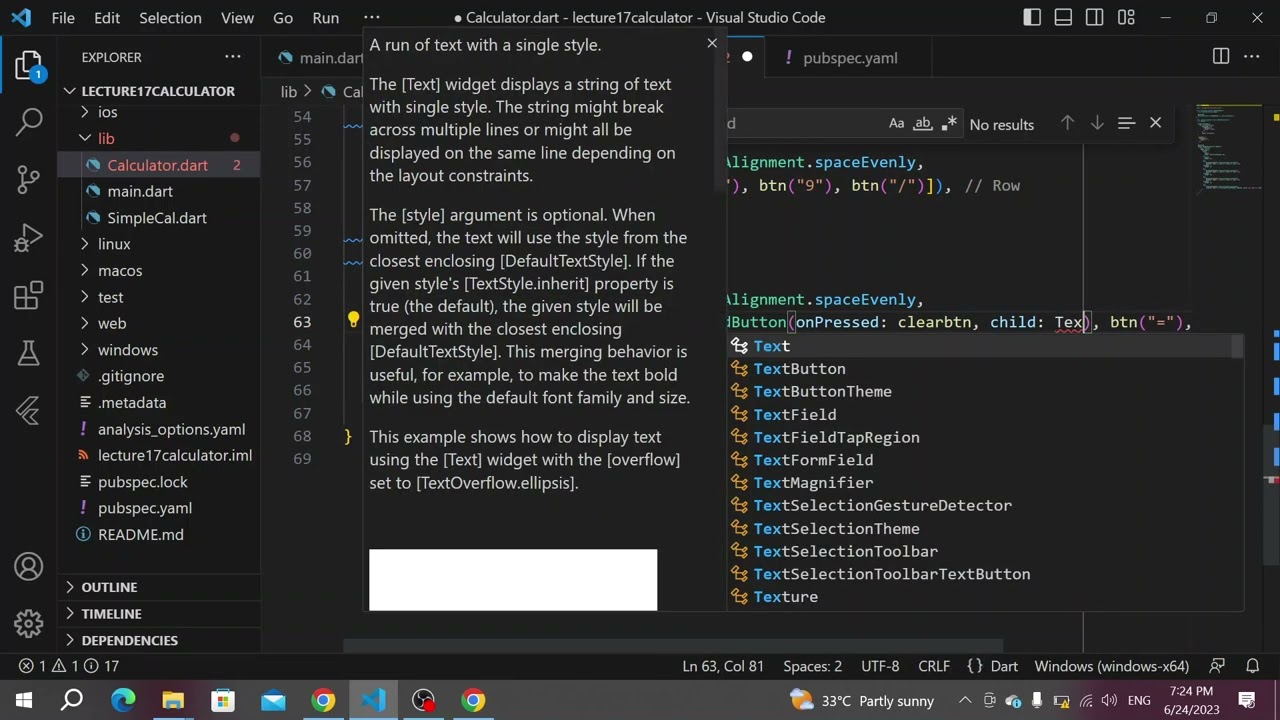Toggle the bottom panel

tap(1064, 18)
